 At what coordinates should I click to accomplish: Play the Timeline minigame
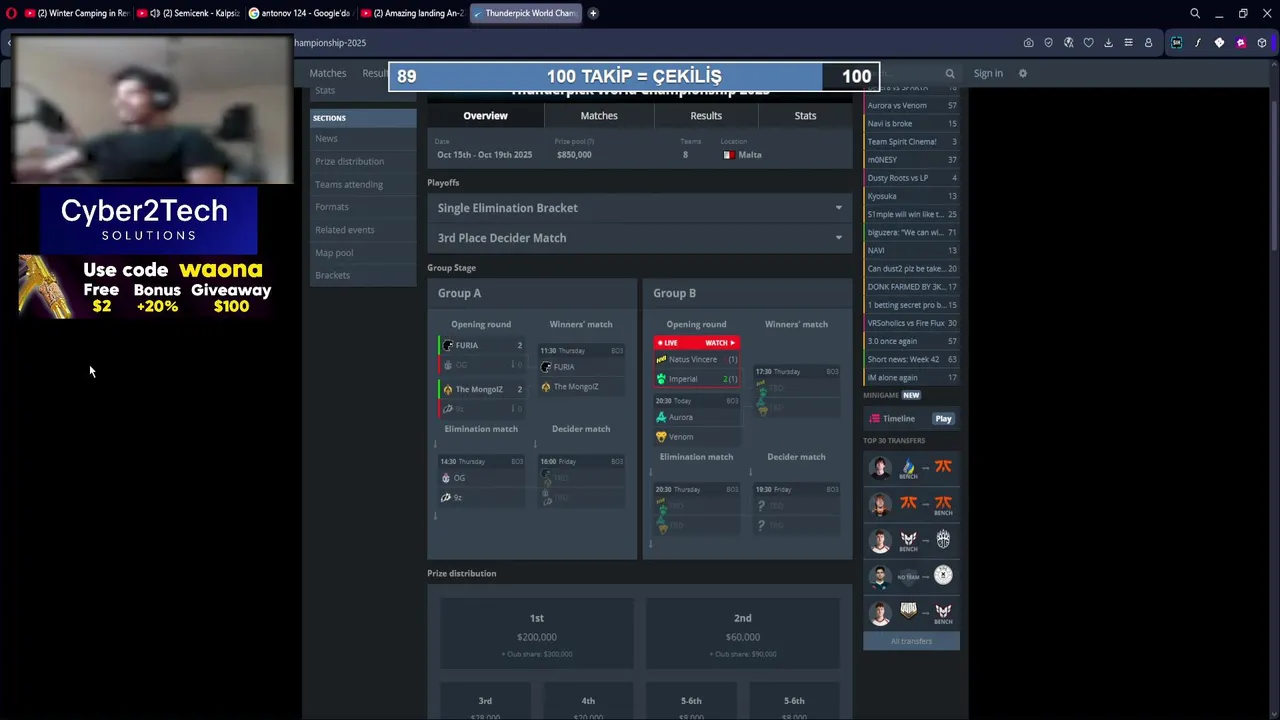tap(943, 419)
